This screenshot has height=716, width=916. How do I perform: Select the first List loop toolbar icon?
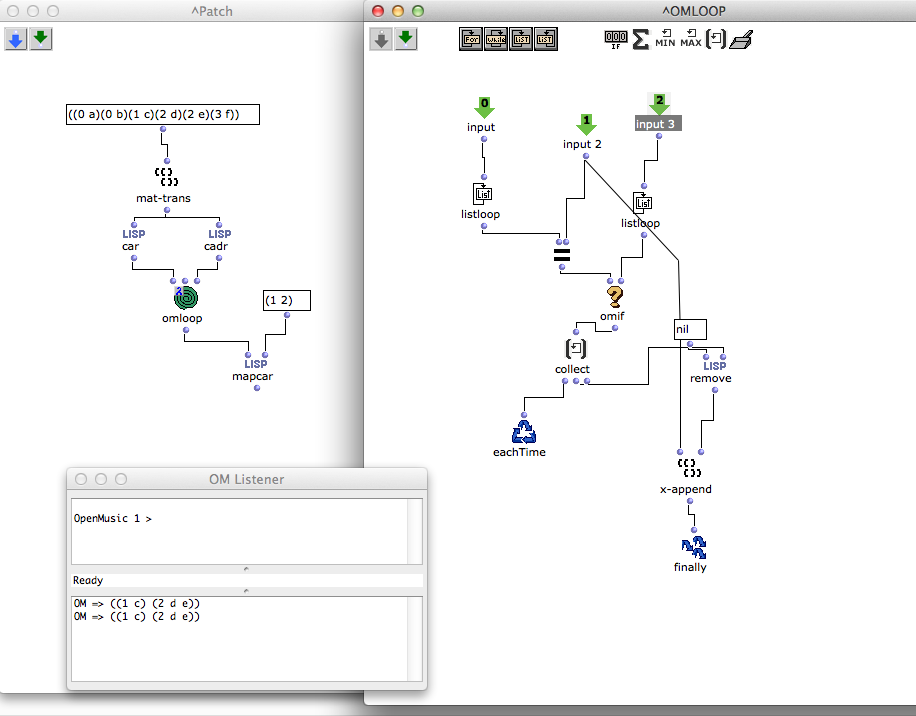pos(521,39)
